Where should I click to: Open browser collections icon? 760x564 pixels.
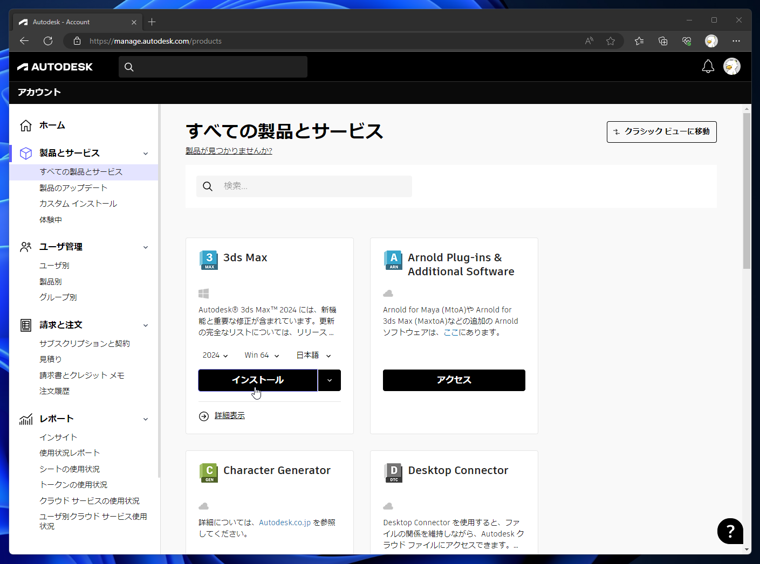click(663, 41)
